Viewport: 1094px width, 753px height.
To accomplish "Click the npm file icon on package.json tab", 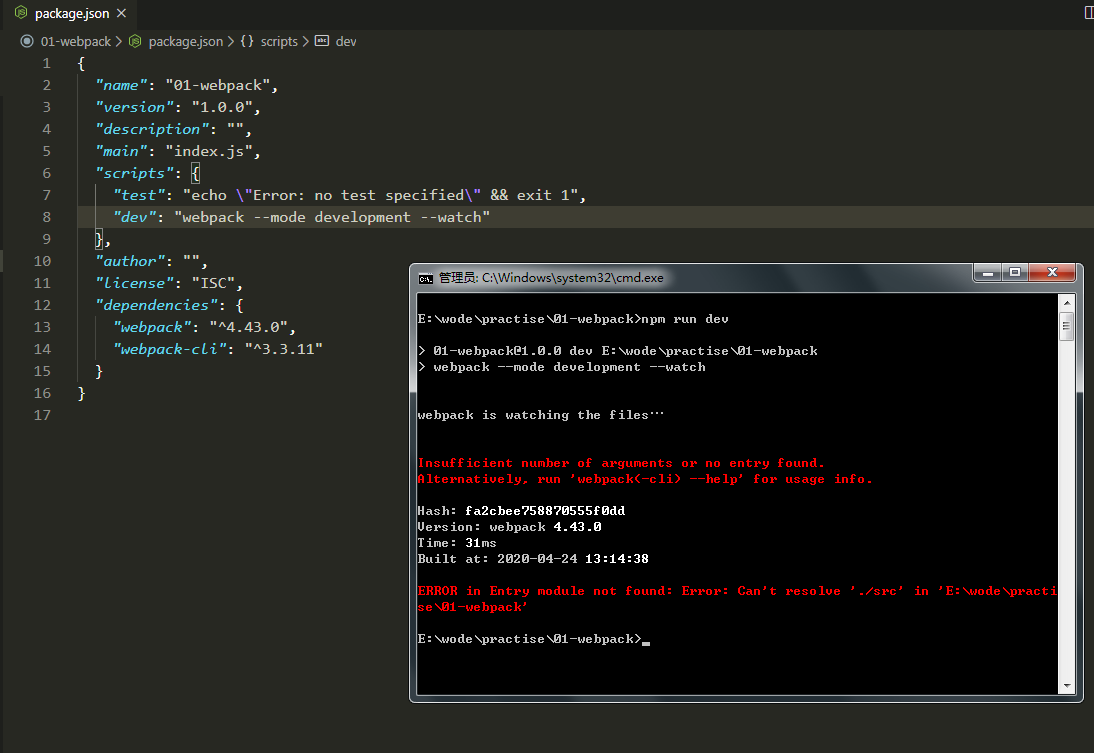I will coord(21,13).
